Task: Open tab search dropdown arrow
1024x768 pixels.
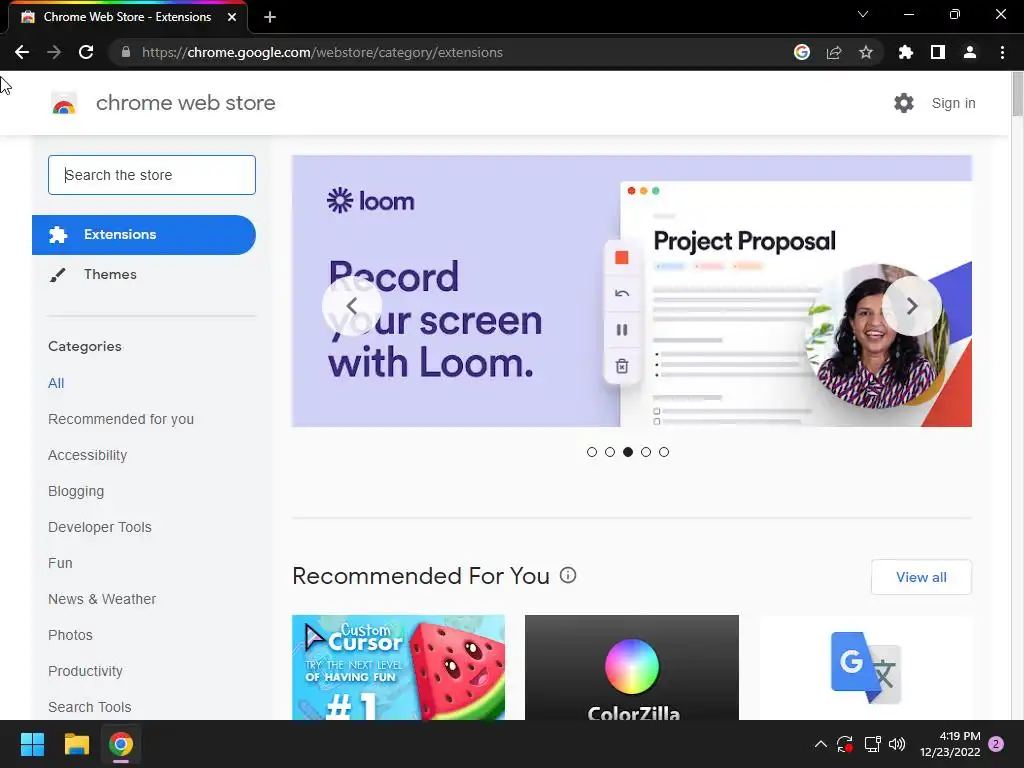Action: pyautogui.click(x=863, y=14)
